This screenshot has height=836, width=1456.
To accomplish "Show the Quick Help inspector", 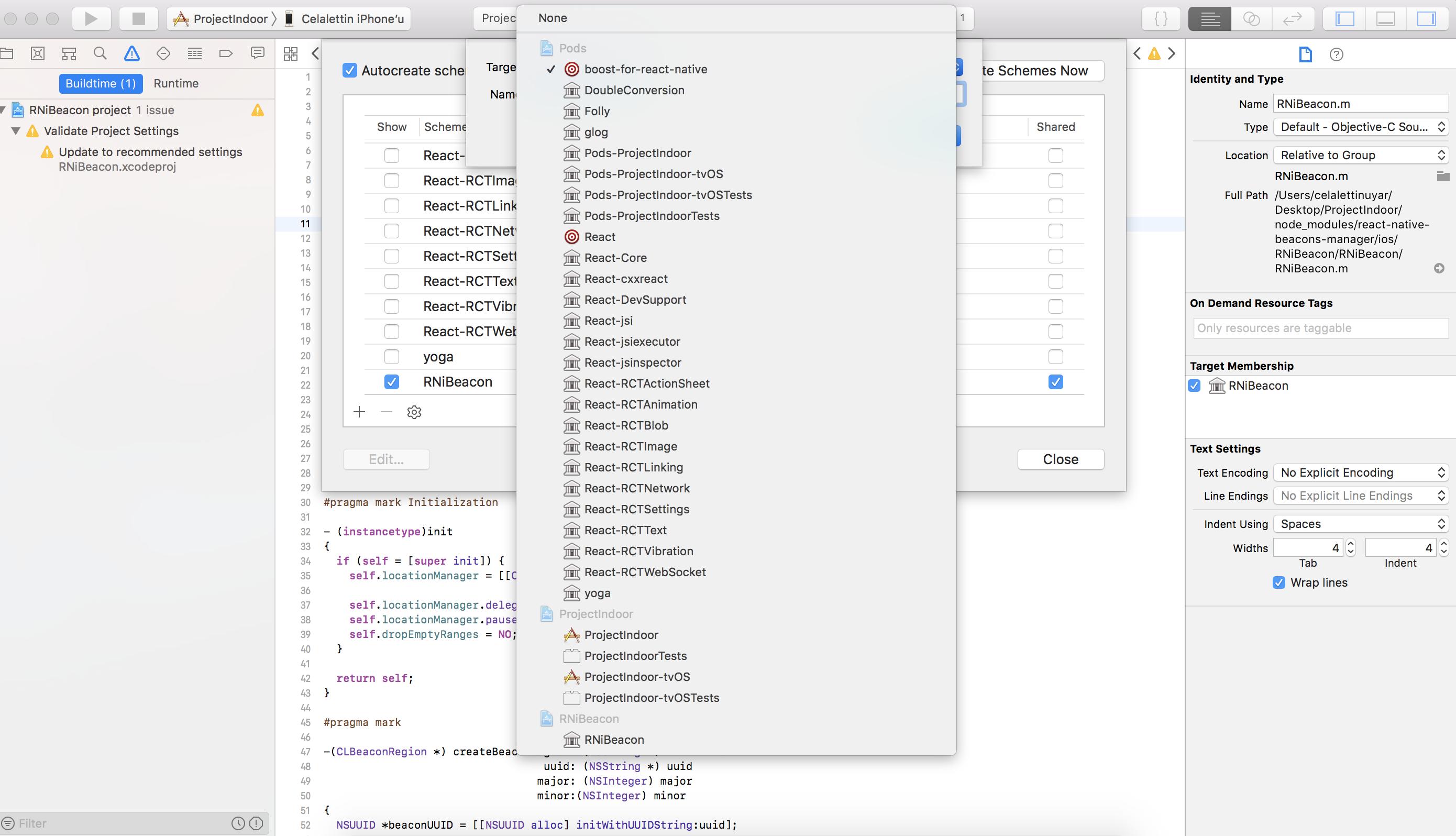I will pos(1336,54).
